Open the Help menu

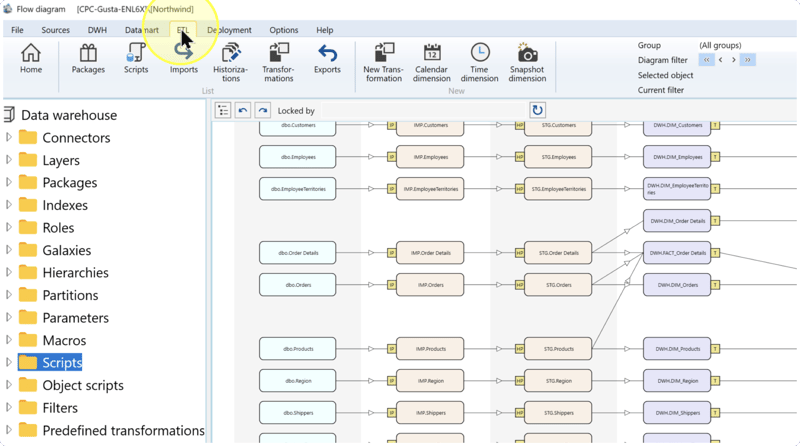coord(324,30)
